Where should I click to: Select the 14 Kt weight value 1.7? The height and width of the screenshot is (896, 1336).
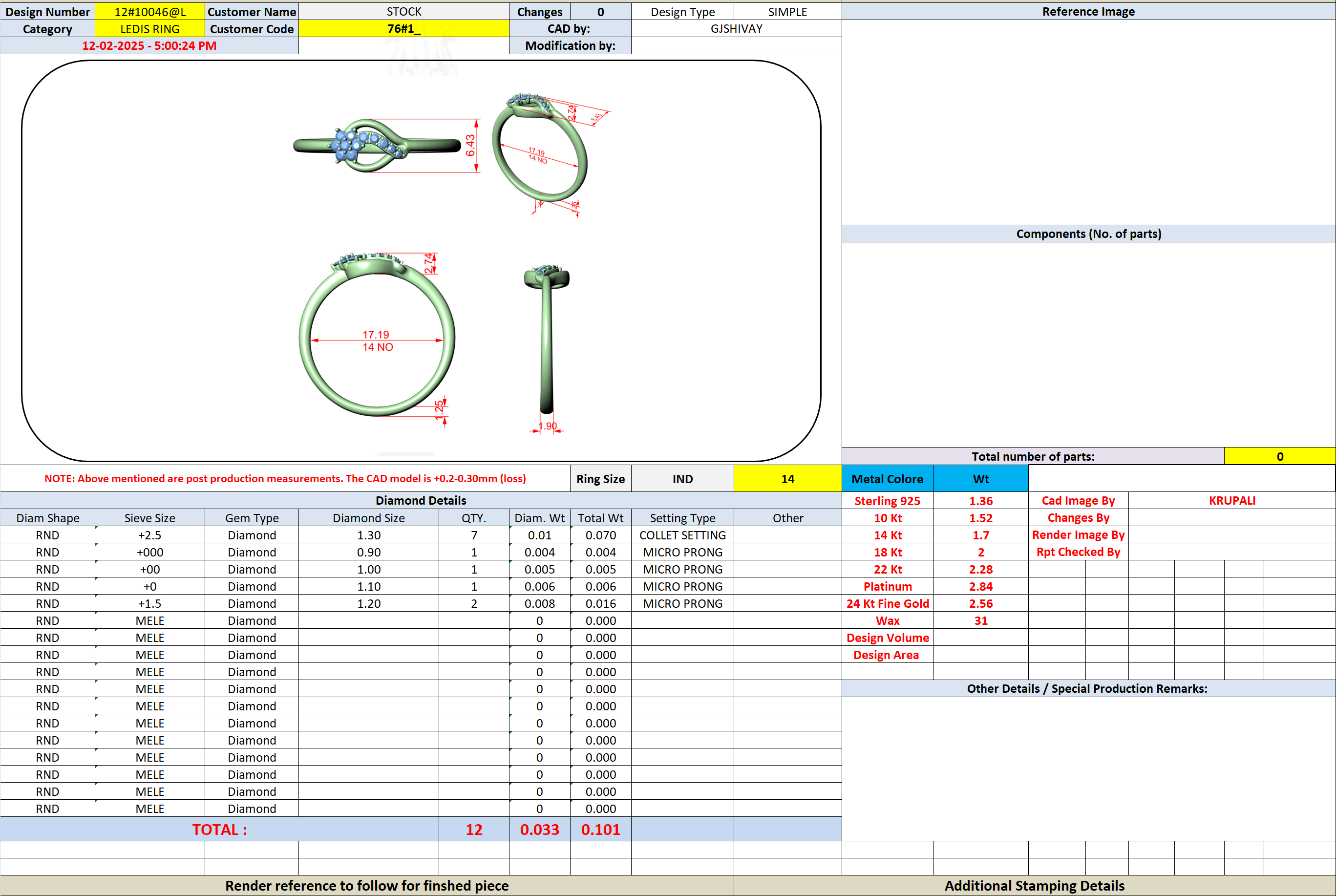981,535
